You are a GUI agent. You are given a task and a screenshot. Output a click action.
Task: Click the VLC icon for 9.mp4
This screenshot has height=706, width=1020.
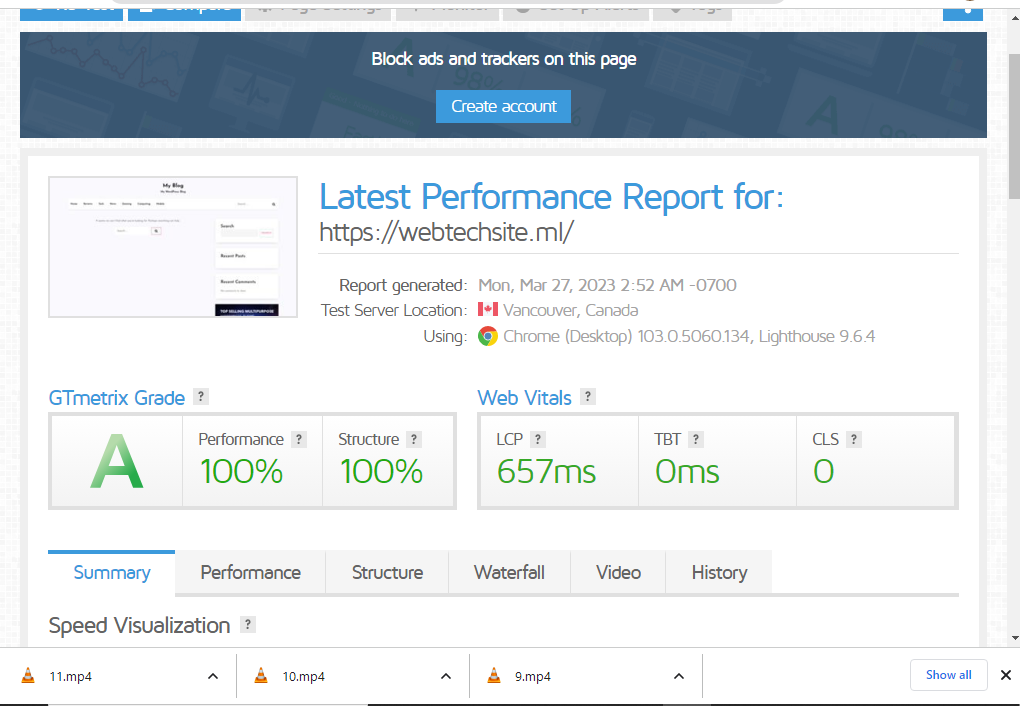(494, 675)
